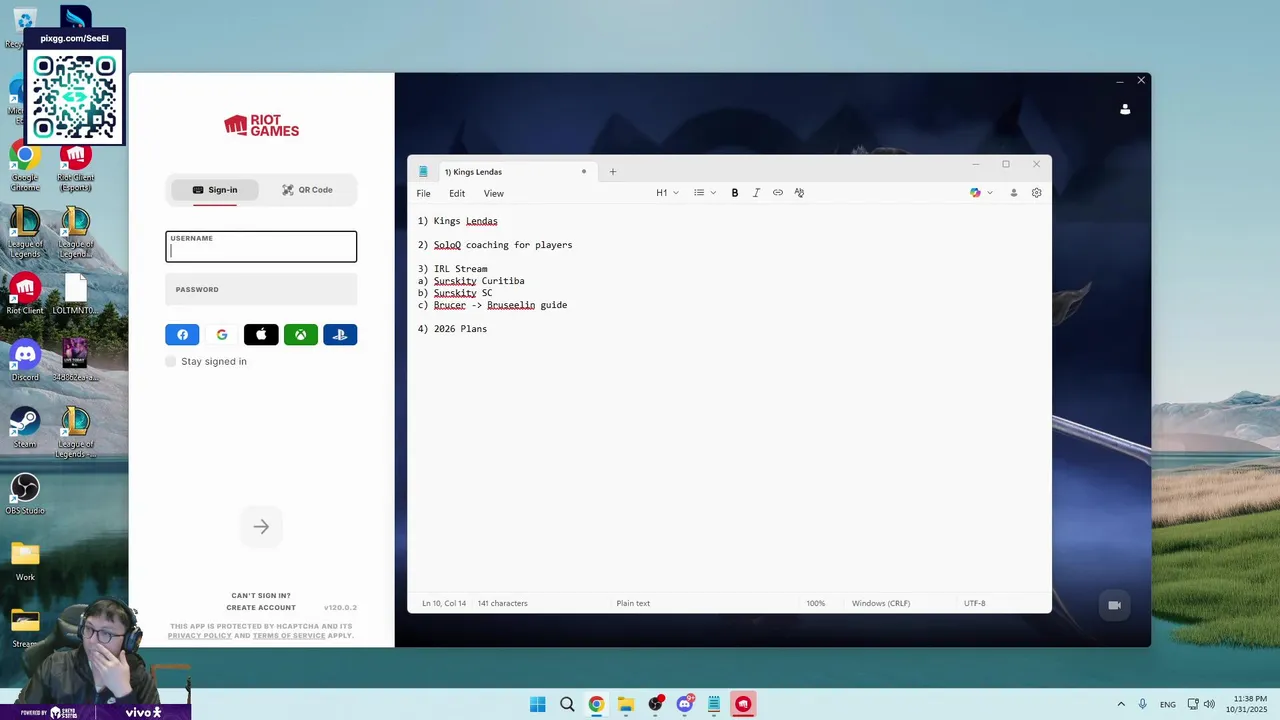
Task: Open Notepad settings gear
Action: pyautogui.click(x=1036, y=193)
